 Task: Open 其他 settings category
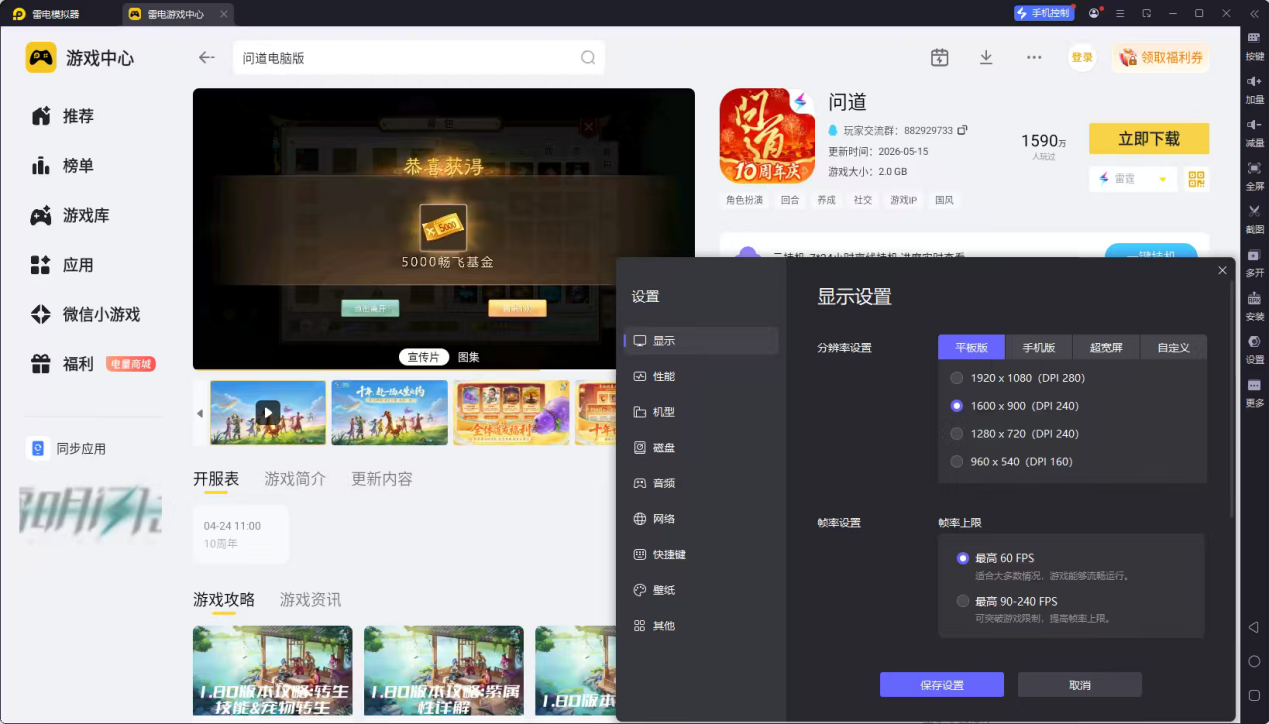[701, 626]
